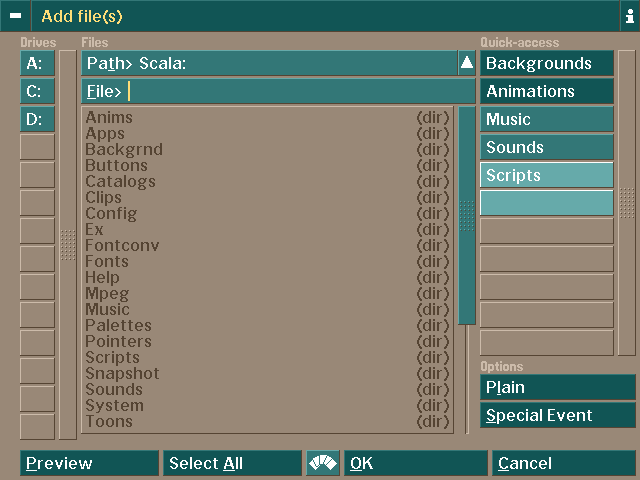Jump to Backgrounds quick-access folder
Screen dimensions: 640x480
pos(546,63)
